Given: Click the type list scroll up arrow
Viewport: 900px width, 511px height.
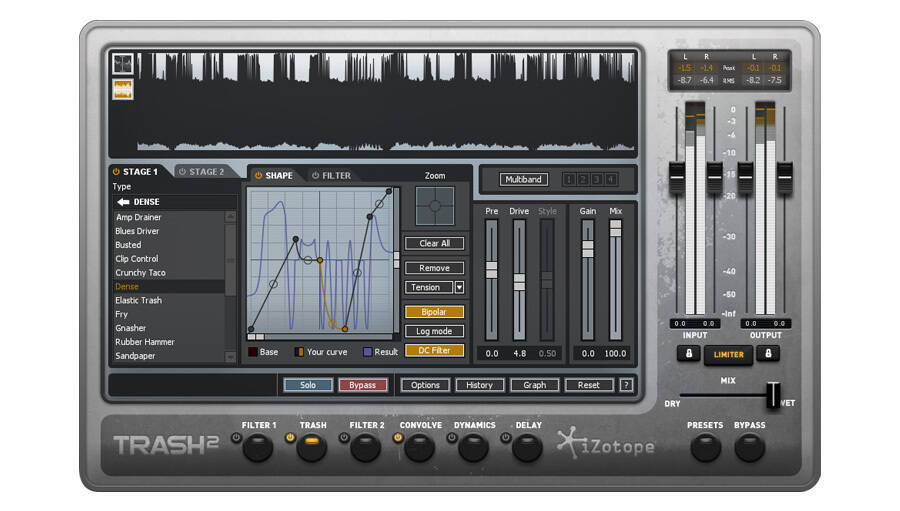Looking at the screenshot, I should (x=231, y=216).
